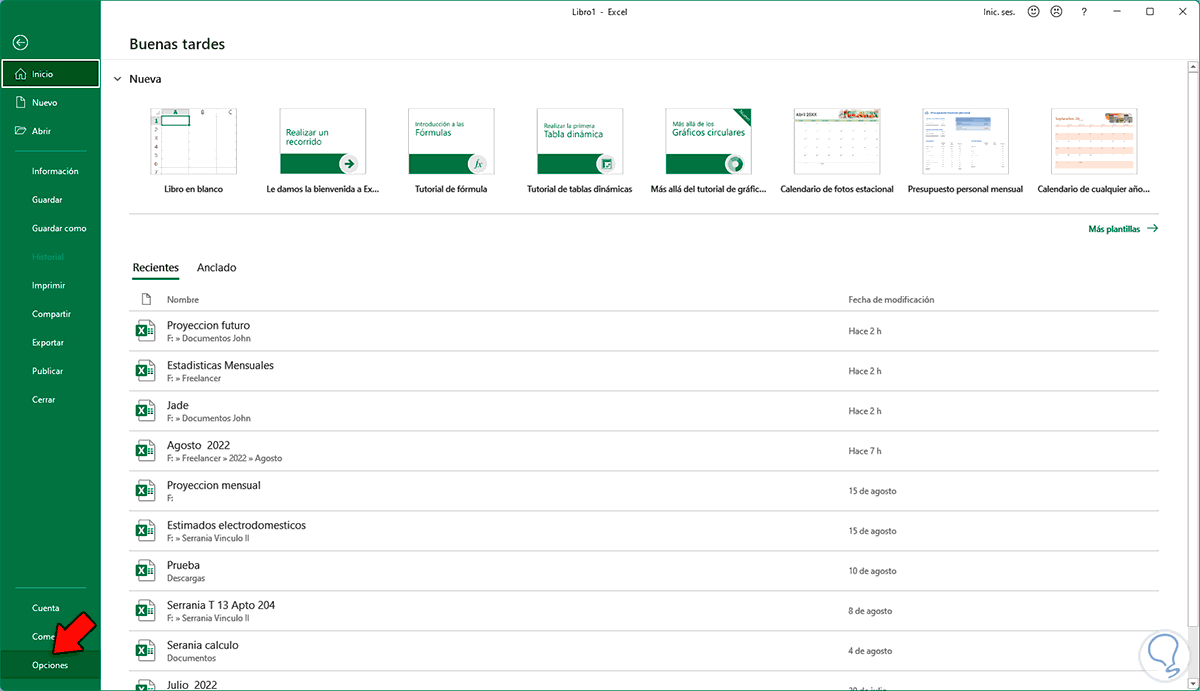Click Inic. ses. sign-in button
The image size is (1200, 691).
click(x=998, y=11)
